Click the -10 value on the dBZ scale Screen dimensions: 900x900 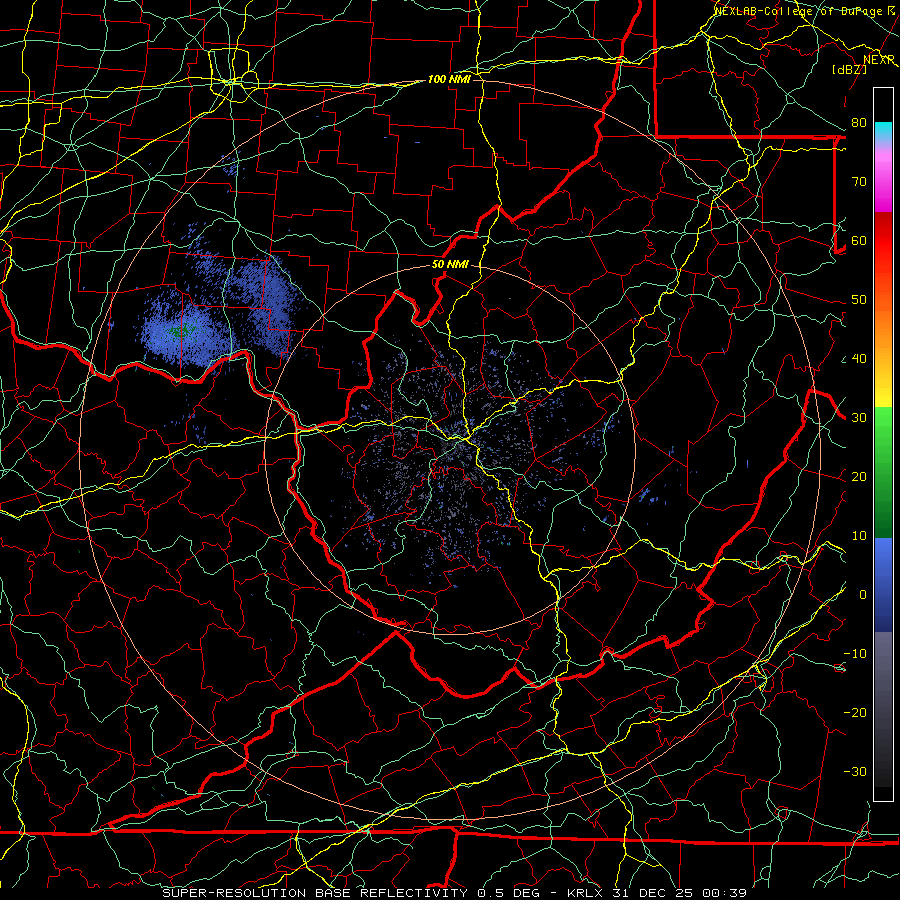pos(855,654)
